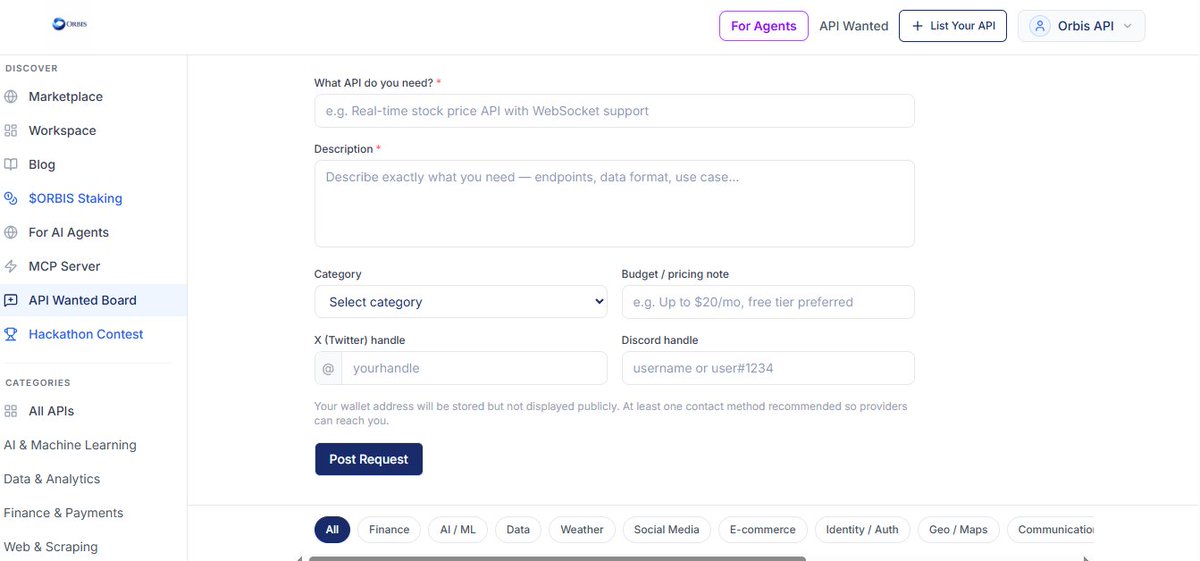Screen dimensions: 1200x561
Task: Click the globe icon beside For AI Agents
Action: 11,233
